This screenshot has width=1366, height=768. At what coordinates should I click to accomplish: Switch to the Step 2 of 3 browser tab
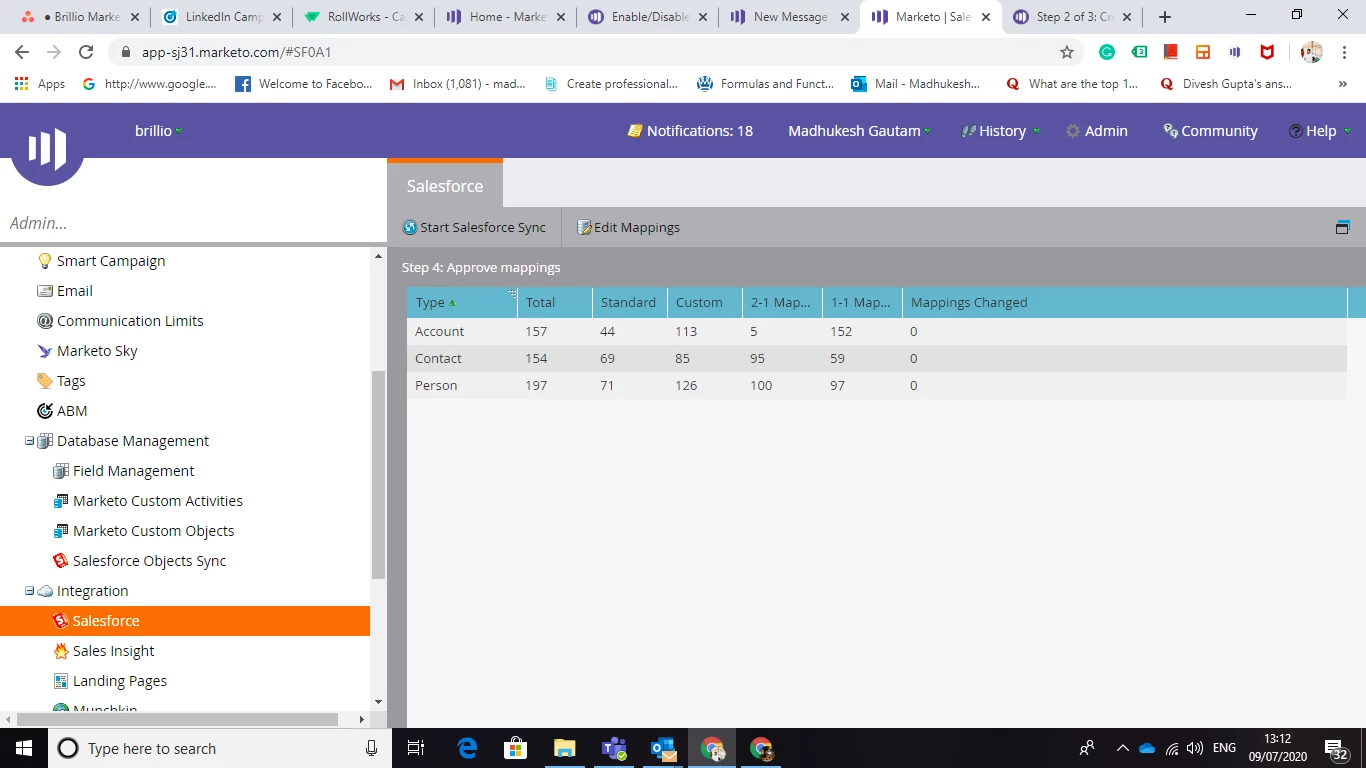[1073, 17]
